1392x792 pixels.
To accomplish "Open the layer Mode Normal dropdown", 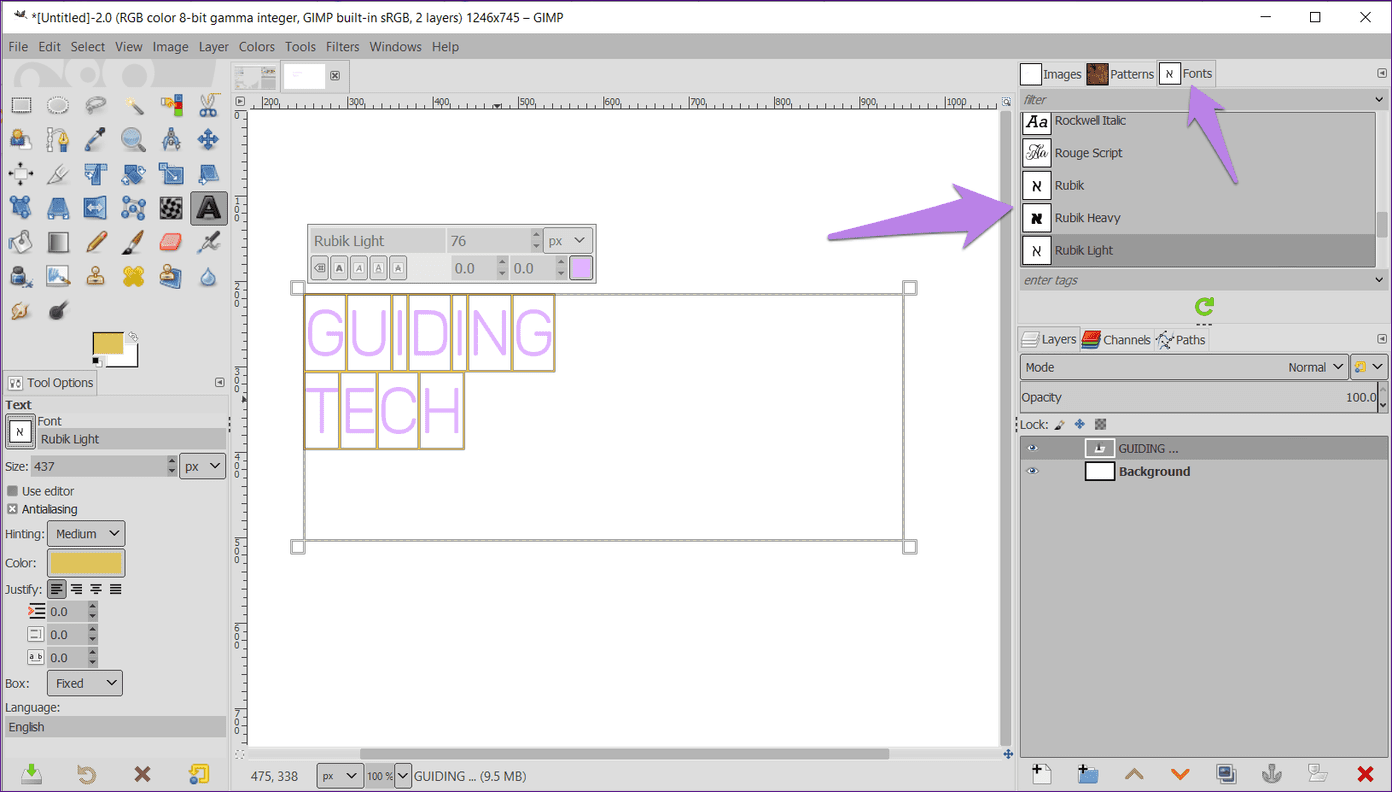I will tap(1185, 367).
